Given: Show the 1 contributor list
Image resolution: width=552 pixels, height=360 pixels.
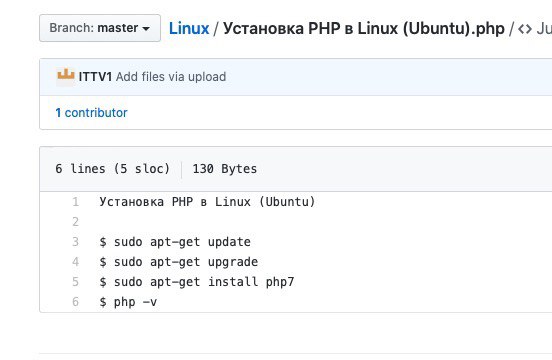Looking at the screenshot, I should click(x=91, y=113).
